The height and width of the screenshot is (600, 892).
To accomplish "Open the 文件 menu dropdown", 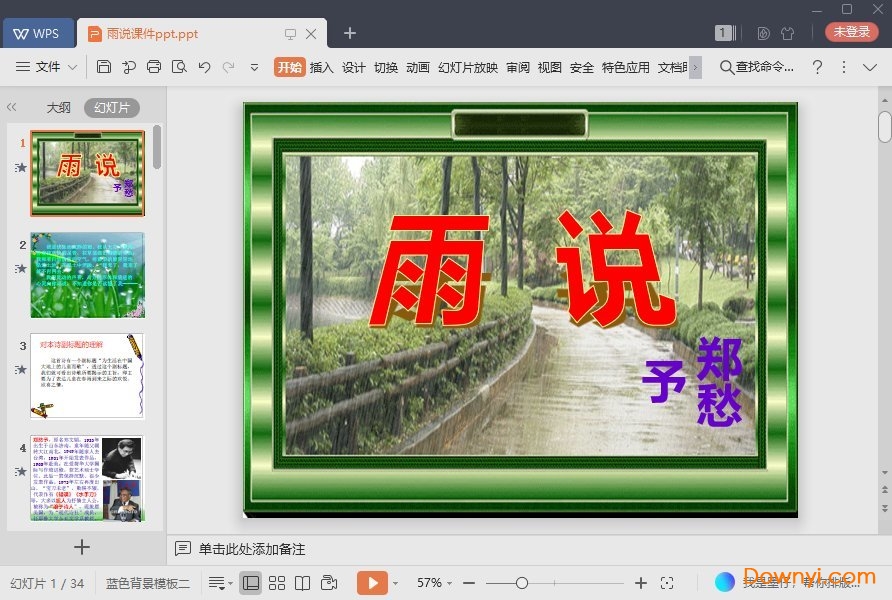I will [x=49, y=67].
